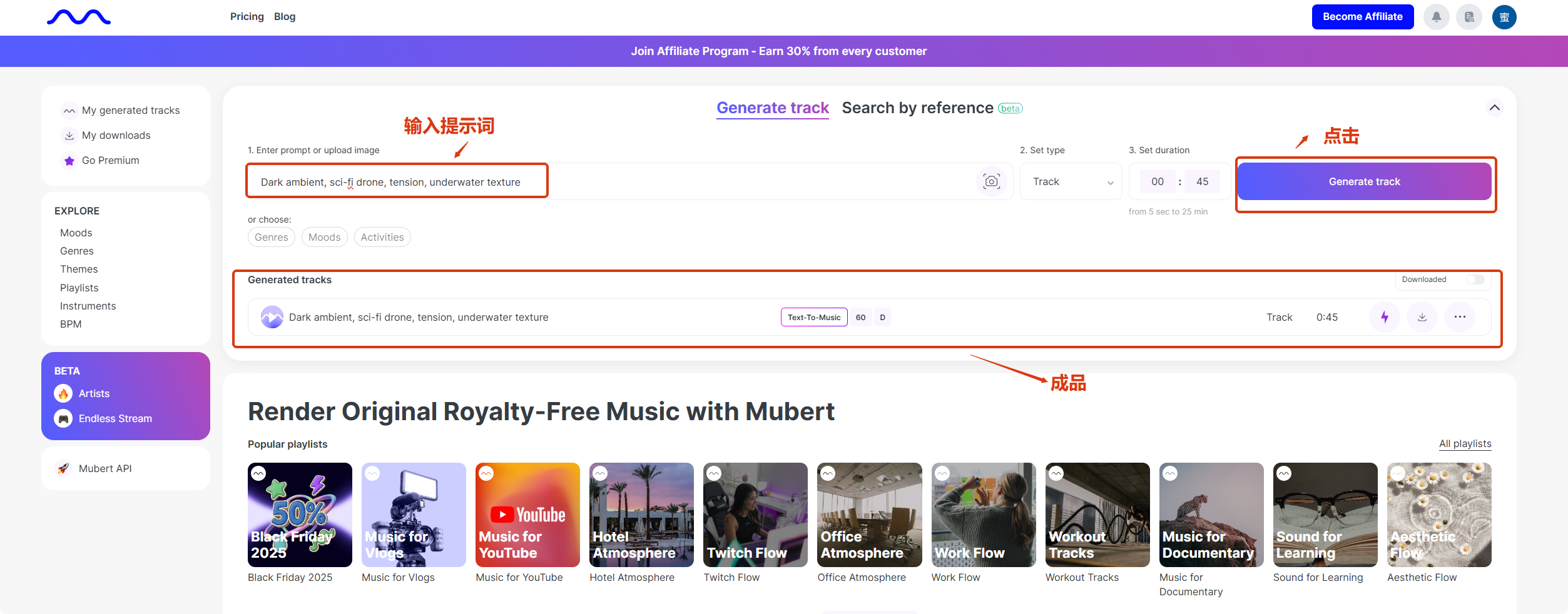Click the Mubert wave logo
The height and width of the screenshot is (614, 1568).
79,18
